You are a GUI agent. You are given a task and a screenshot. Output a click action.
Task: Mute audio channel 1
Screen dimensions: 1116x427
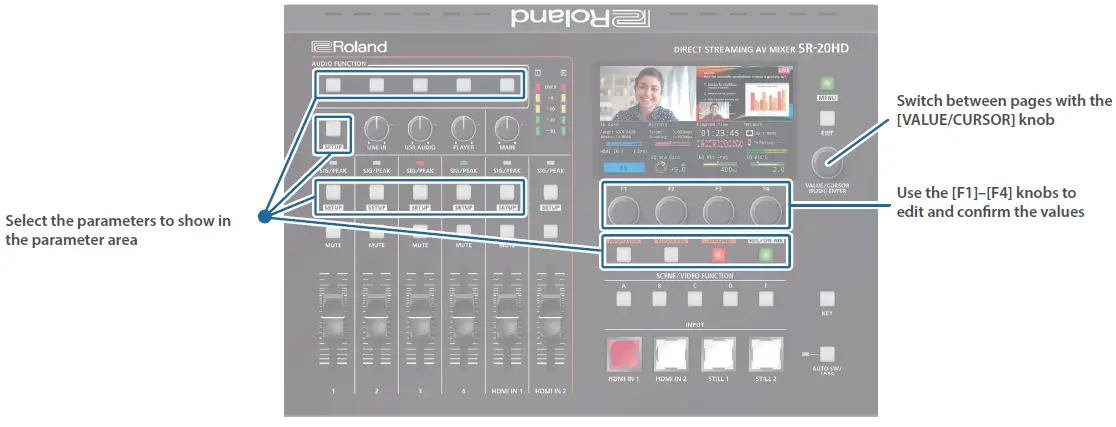click(334, 231)
